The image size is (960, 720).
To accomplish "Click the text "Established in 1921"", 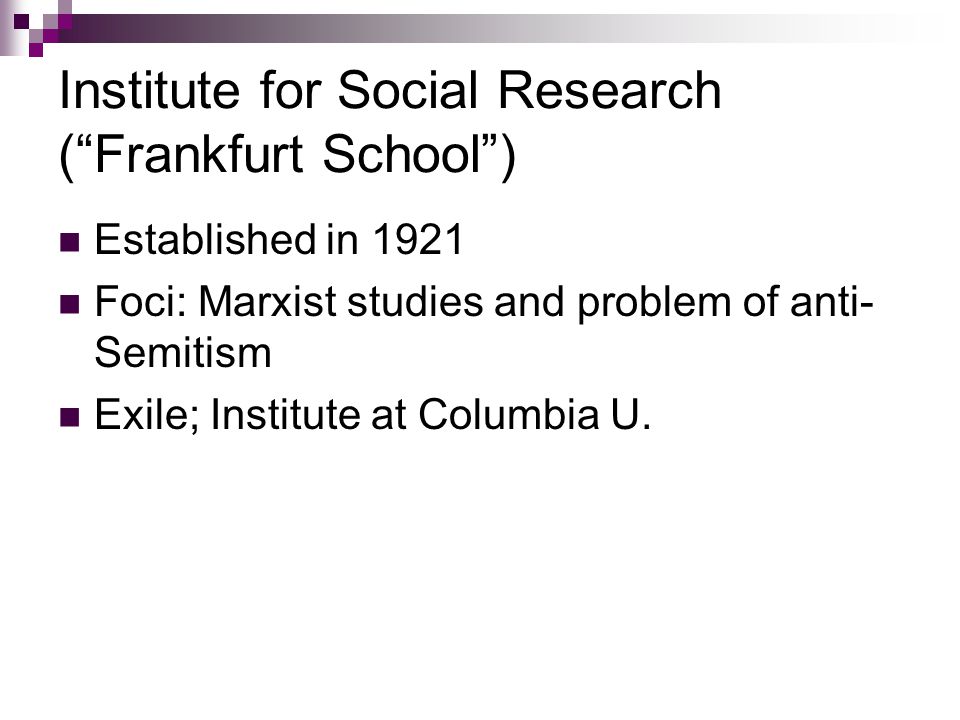I will pyautogui.click(x=279, y=239).
